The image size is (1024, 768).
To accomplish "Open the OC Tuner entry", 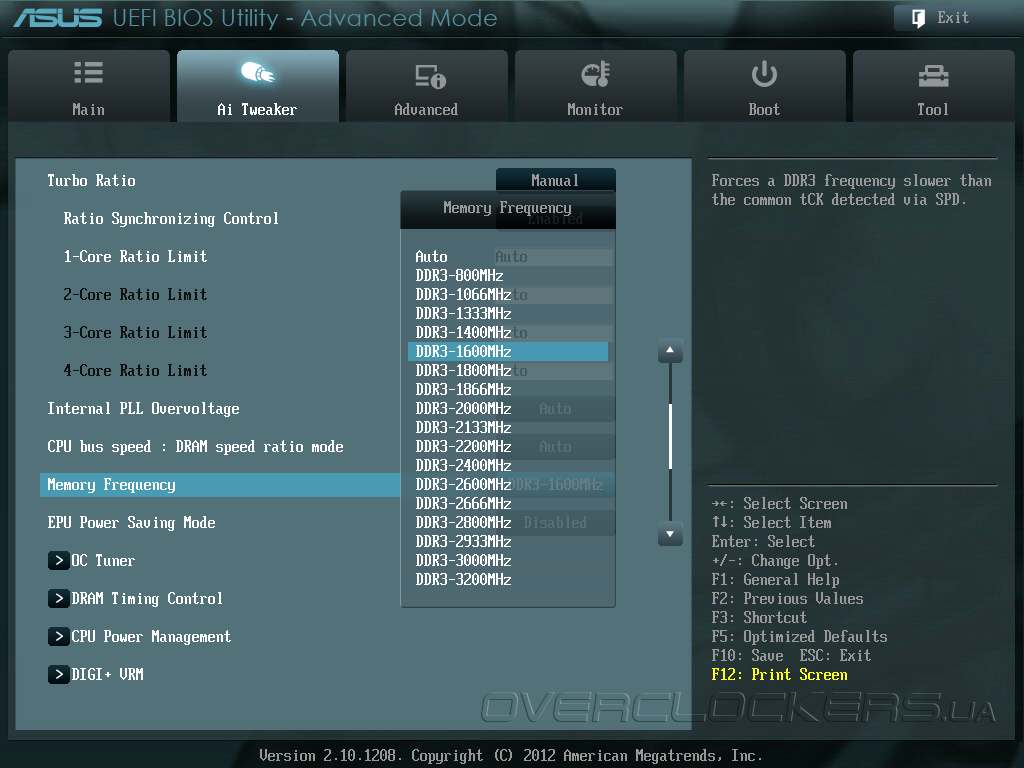I will [x=103, y=560].
